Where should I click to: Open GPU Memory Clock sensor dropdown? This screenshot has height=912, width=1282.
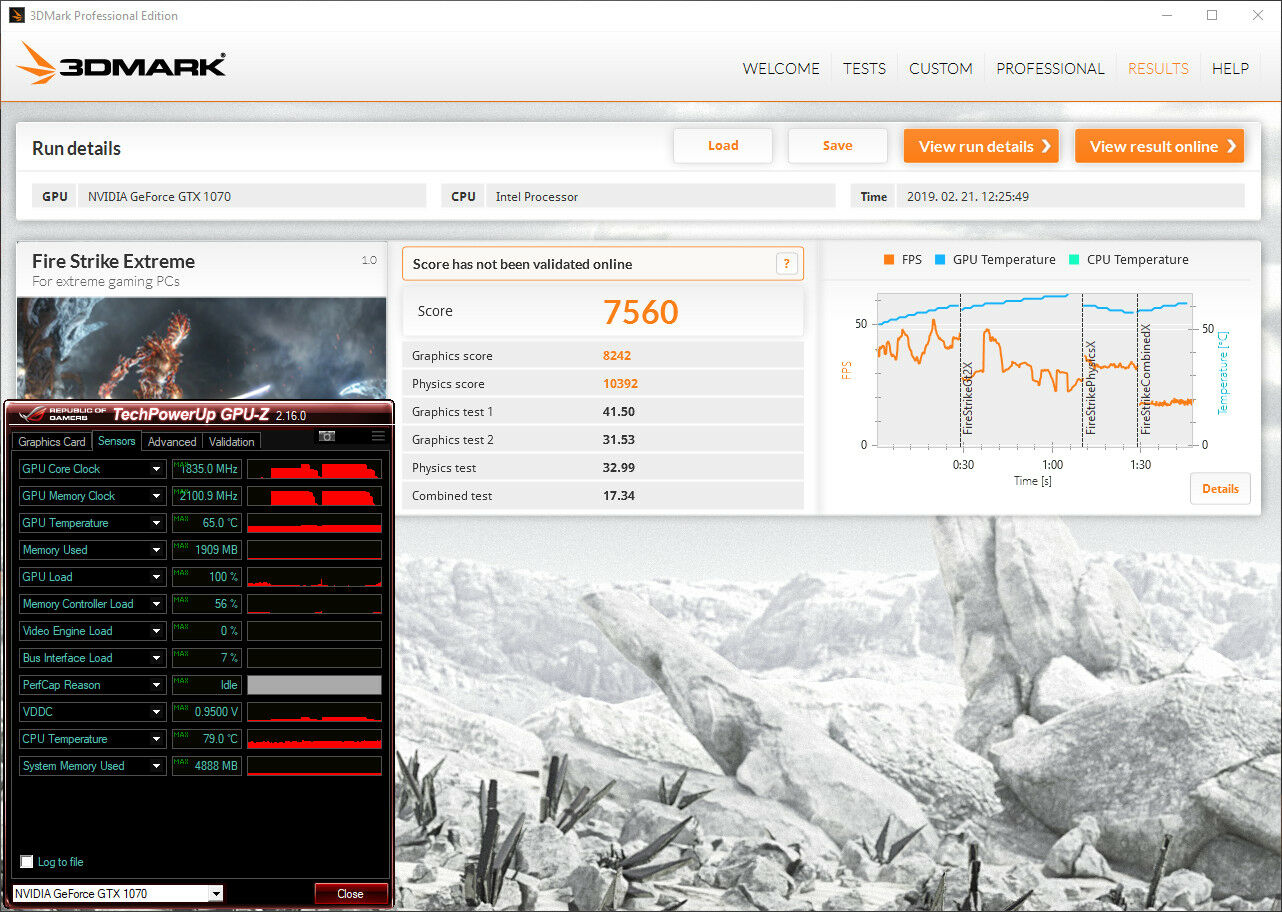157,496
